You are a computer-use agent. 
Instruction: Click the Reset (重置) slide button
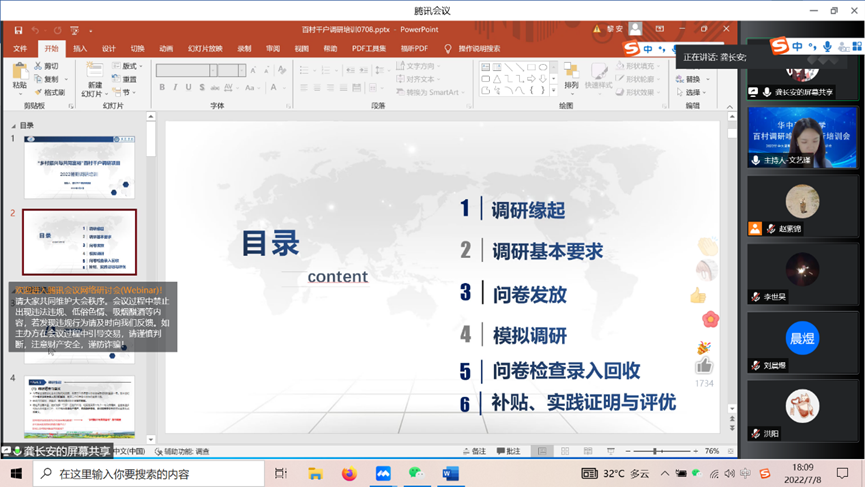128,79
